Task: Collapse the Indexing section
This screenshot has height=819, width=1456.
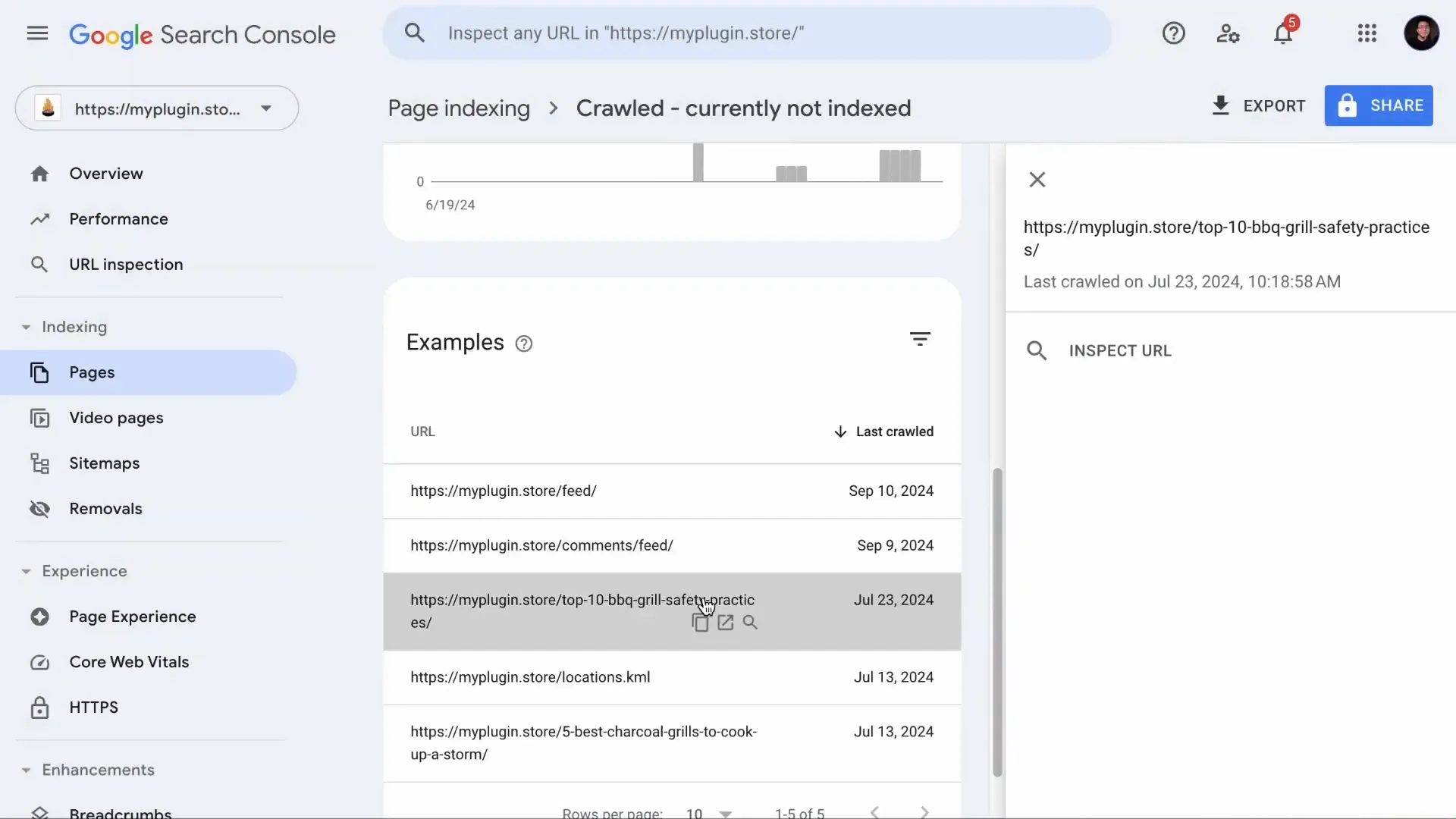Action: pyautogui.click(x=26, y=328)
